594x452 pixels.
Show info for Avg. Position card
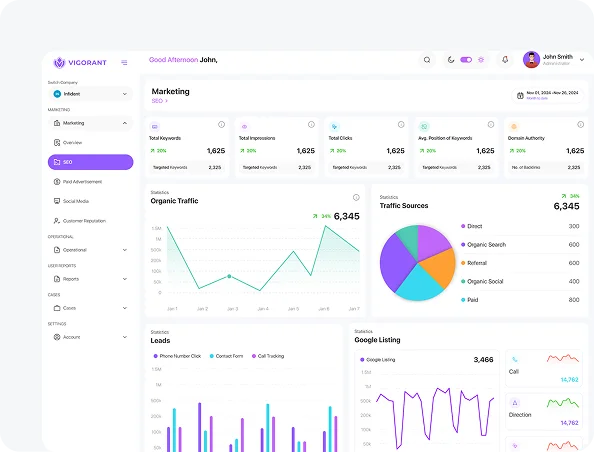pyautogui.click(x=491, y=125)
